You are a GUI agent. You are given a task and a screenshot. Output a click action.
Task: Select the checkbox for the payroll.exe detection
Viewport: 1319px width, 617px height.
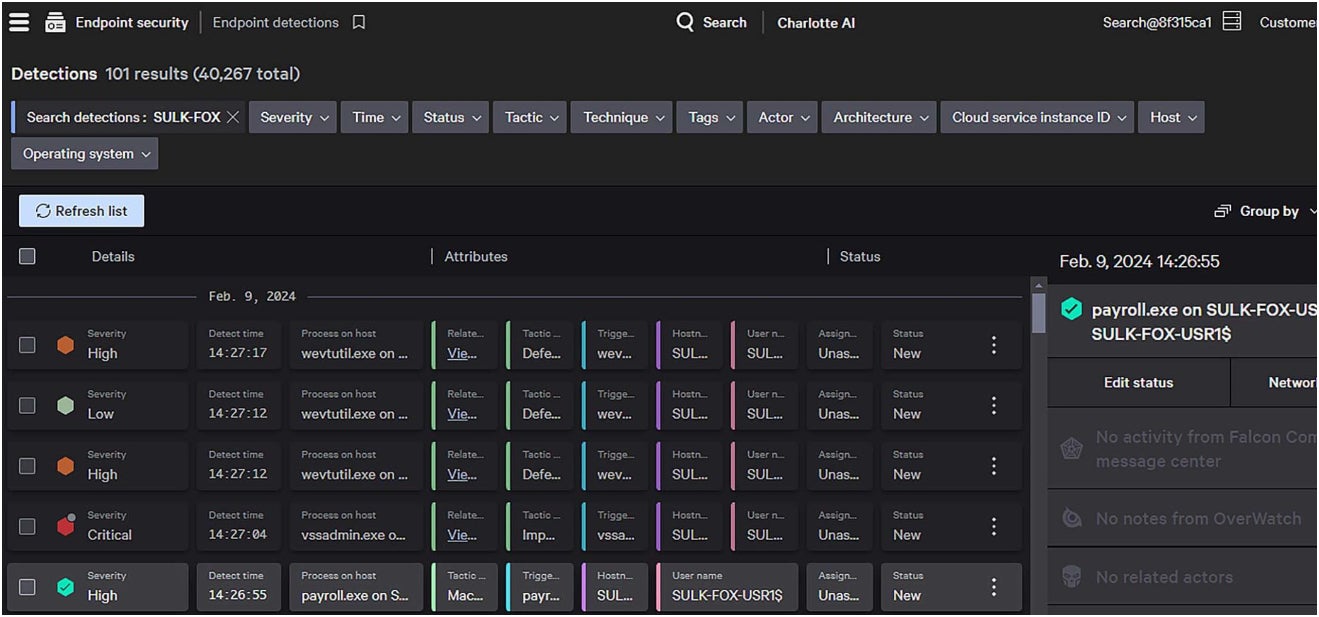pos(27,586)
